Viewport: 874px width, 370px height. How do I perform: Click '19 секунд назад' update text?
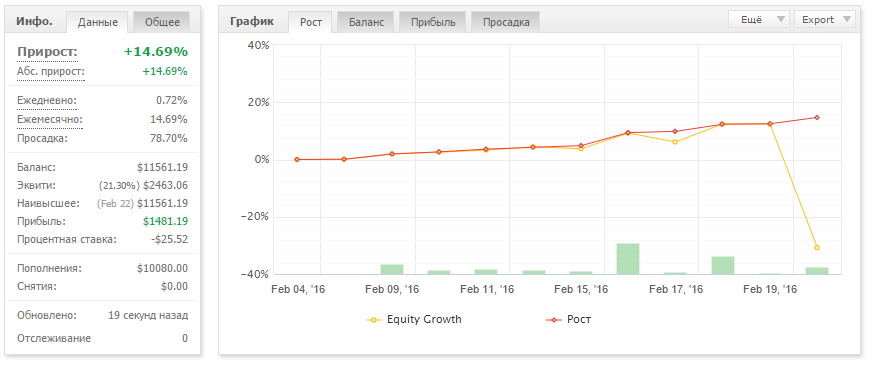click(148, 315)
